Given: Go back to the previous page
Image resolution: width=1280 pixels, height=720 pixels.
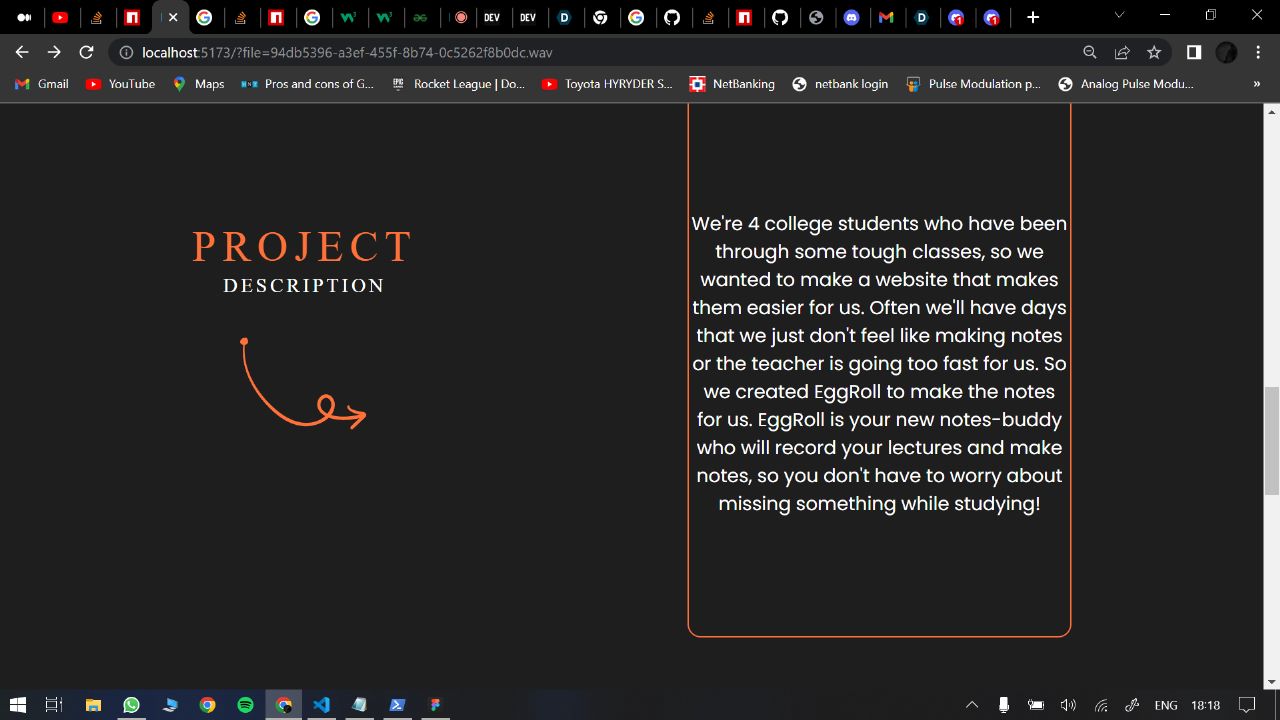Looking at the screenshot, I should 22,52.
